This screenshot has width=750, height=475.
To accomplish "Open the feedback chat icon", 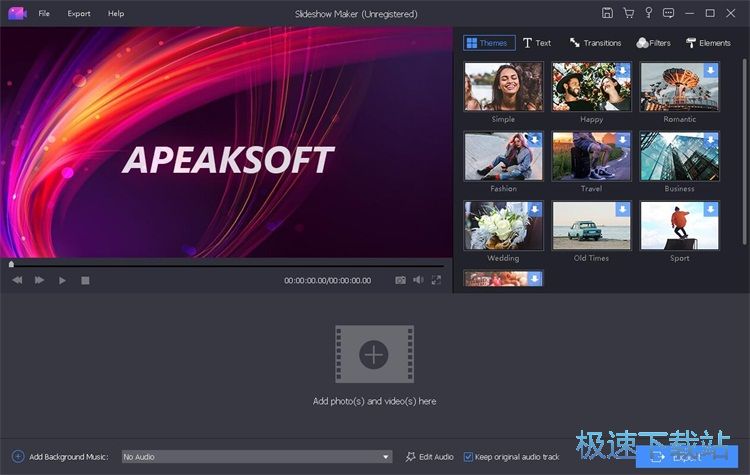I will [668, 13].
